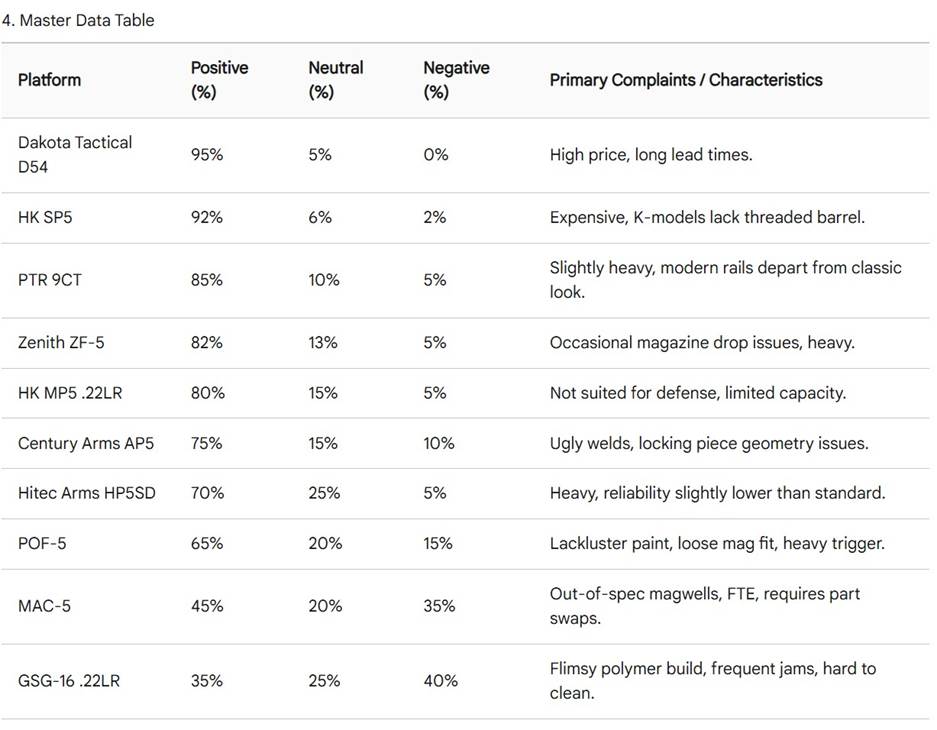Select 'High price, long lead times' complaint text

coord(651,155)
